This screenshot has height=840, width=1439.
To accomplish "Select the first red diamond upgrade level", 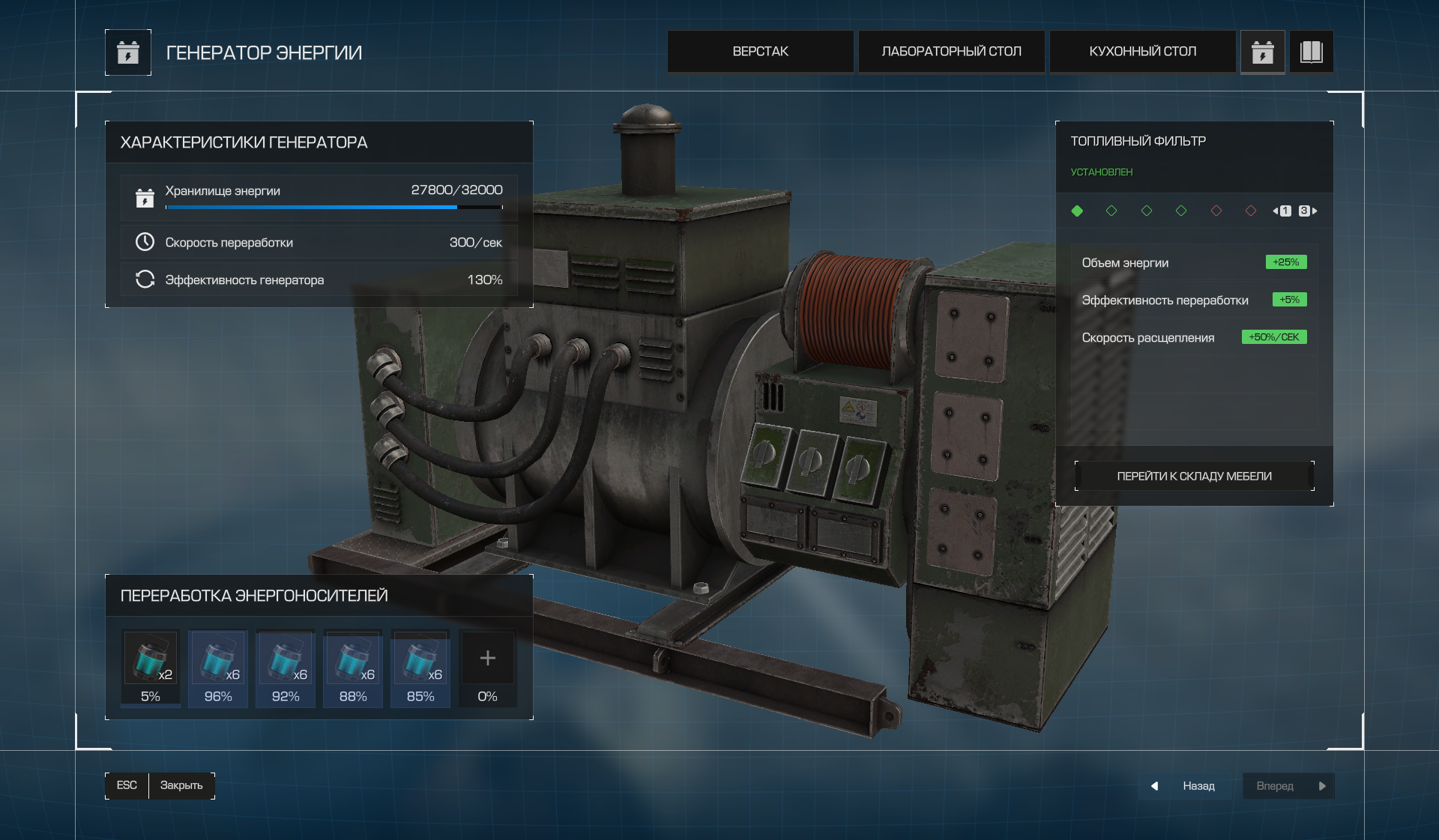I will coord(1216,211).
